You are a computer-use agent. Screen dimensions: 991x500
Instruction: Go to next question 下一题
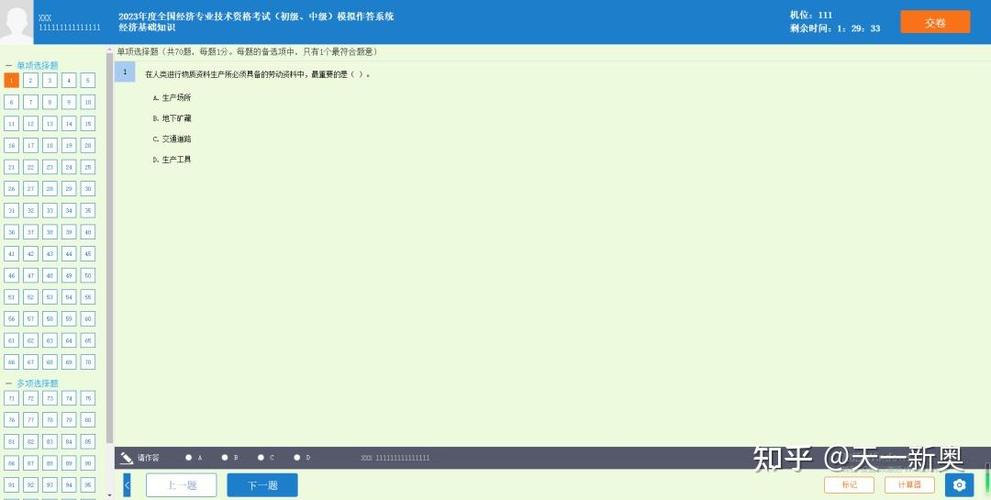pyautogui.click(x=262, y=485)
